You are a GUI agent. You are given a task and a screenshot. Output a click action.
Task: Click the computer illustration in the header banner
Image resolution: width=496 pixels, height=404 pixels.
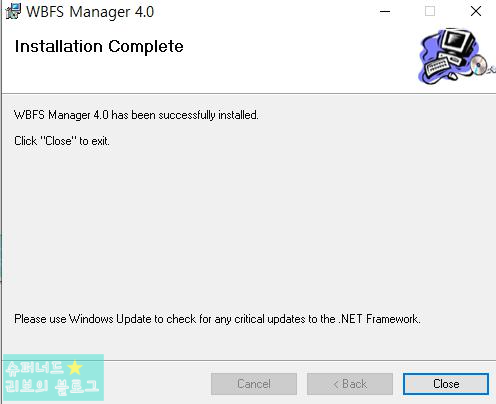click(x=456, y=56)
